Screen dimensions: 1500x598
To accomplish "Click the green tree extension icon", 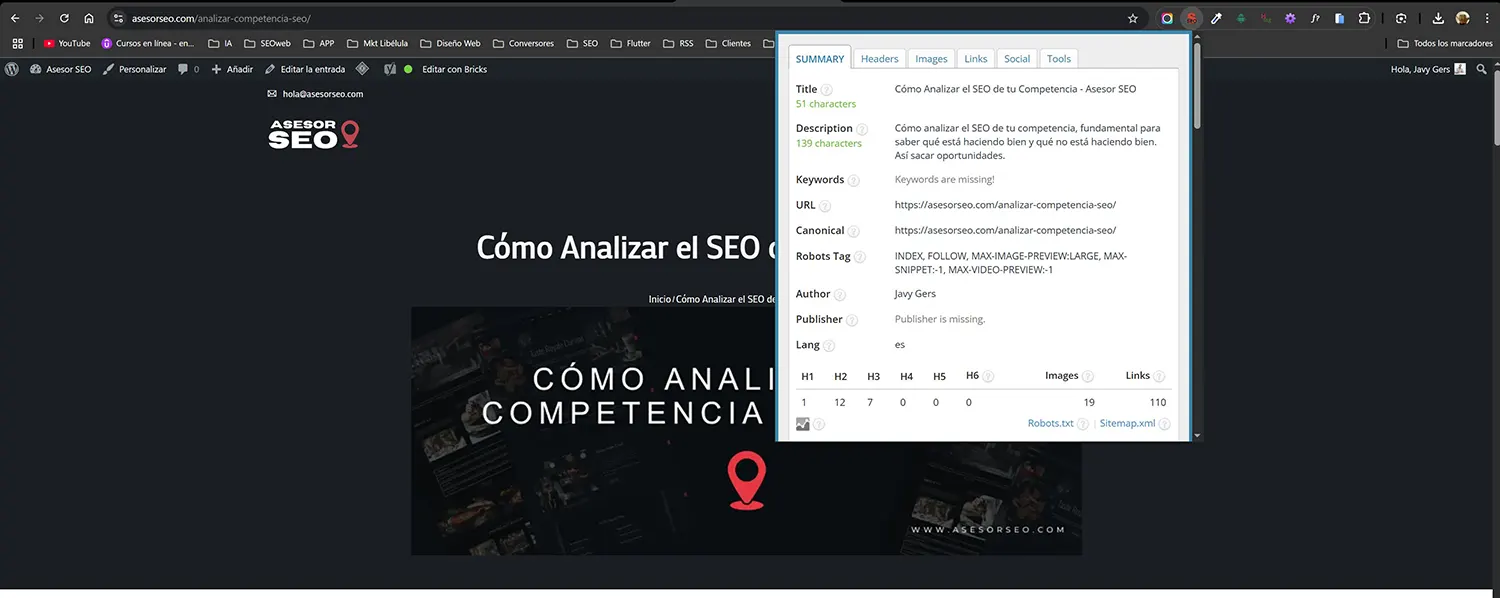I will tap(1241, 17).
